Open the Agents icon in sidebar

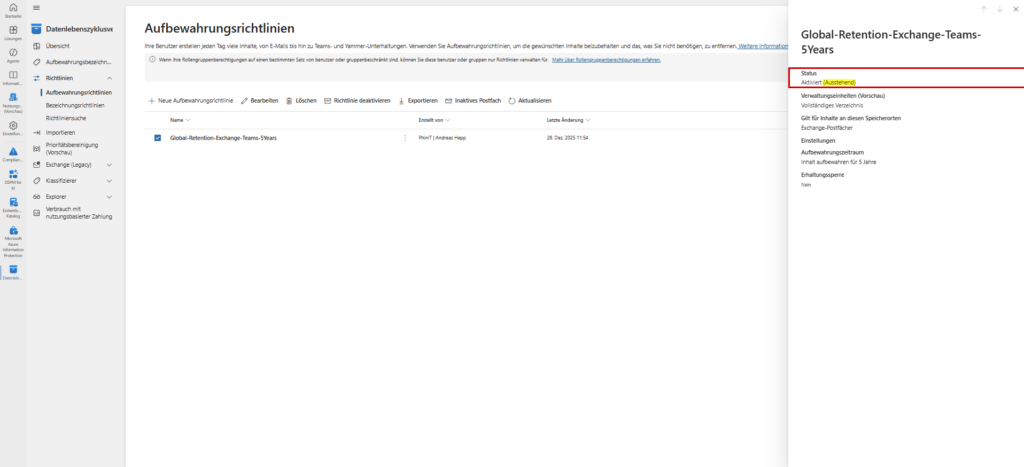pos(13,55)
